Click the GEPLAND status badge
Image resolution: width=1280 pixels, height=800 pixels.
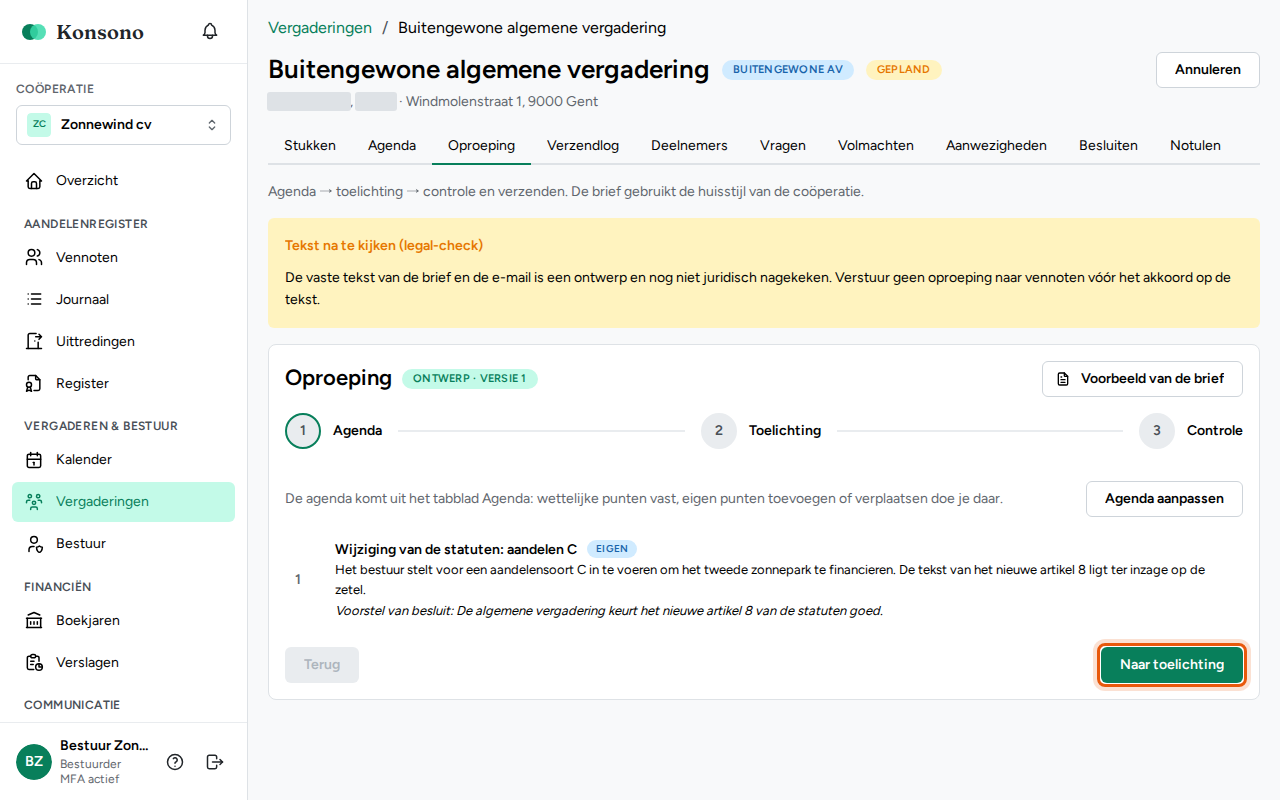[x=904, y=70]
